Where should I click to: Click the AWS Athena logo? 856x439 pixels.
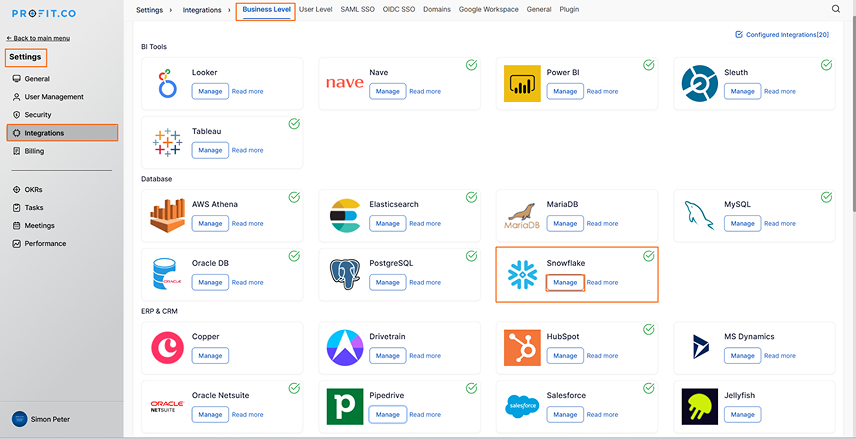tap(168, 216)
